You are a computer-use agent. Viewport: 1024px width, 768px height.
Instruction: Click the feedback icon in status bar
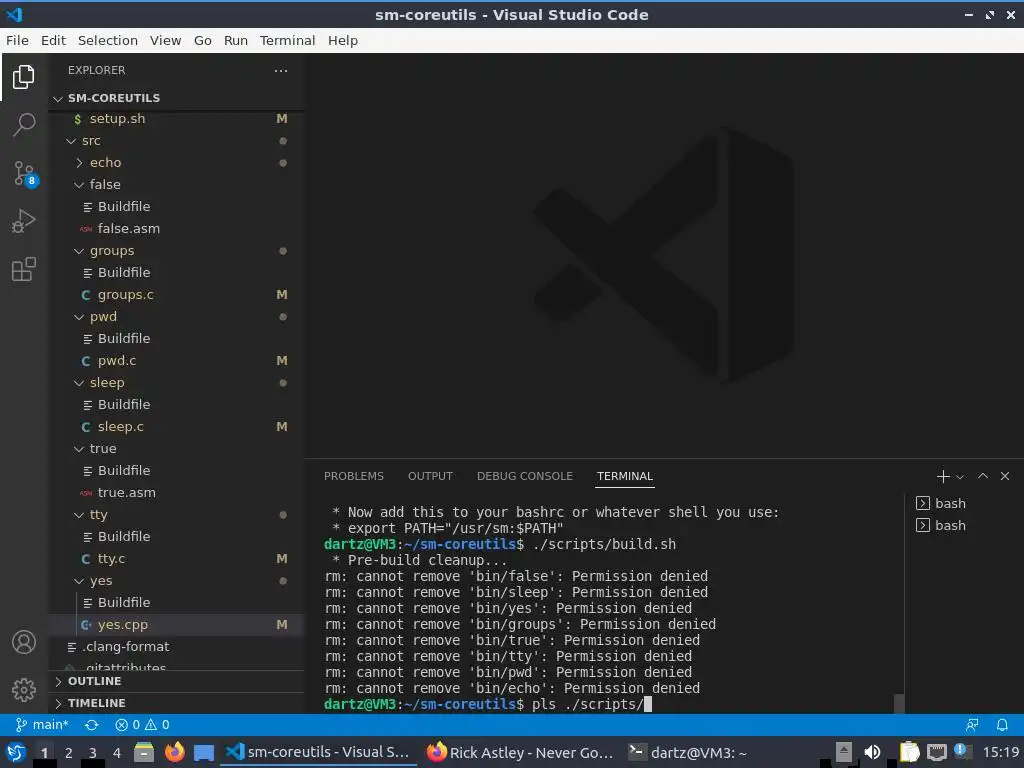[972, 725]
